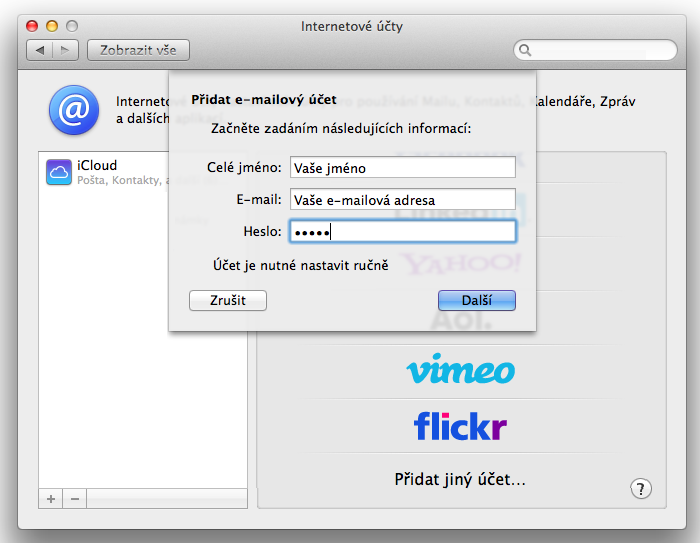Choose the Flickr account provider
The image size is (700, 543).
[461, 426]
